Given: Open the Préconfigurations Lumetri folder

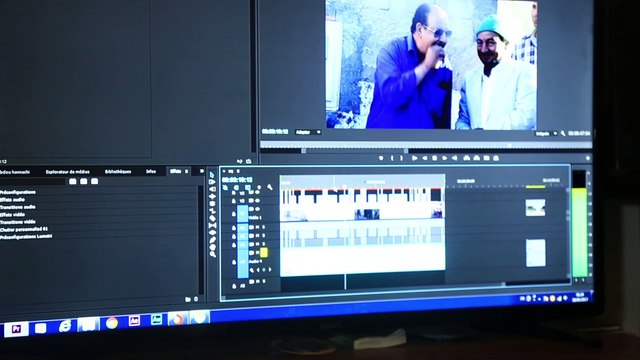Looking at the screenshot, I should [x=26, y=236].
